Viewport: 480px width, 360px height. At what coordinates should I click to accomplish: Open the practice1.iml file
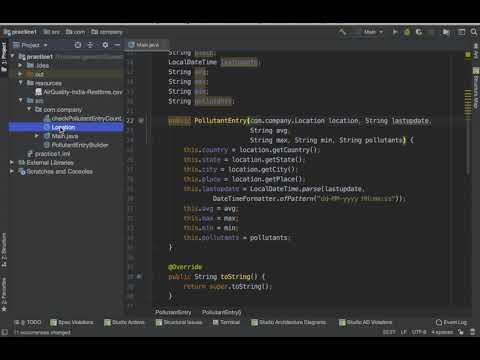tap(49, 154)
